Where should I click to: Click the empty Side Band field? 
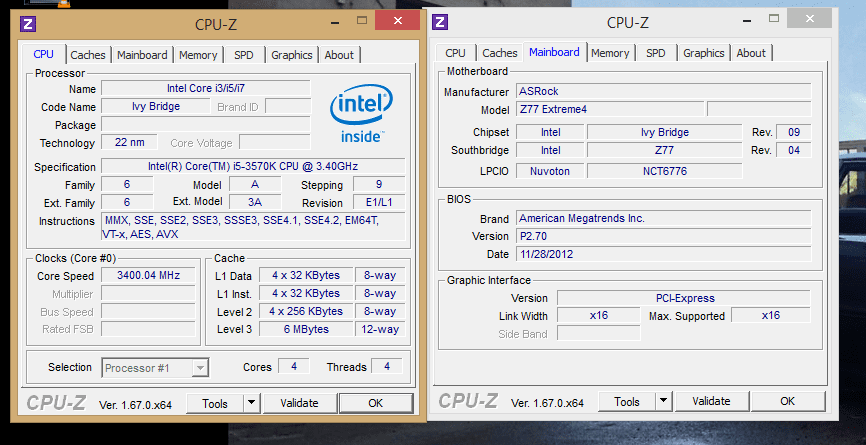click(599, 333)
